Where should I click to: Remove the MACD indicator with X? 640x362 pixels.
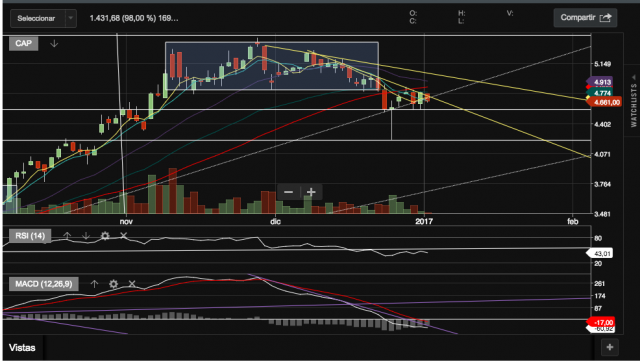(x=132, y=284)
